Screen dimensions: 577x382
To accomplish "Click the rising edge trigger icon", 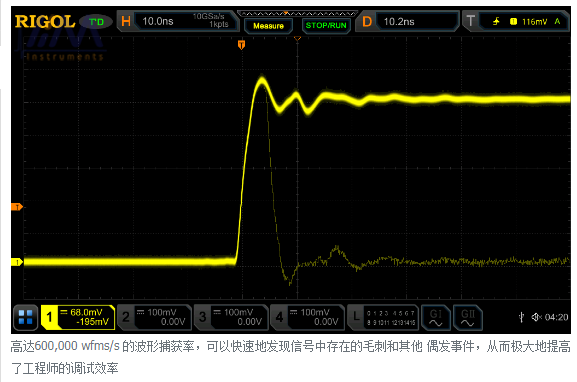I will tap(496, 21).
